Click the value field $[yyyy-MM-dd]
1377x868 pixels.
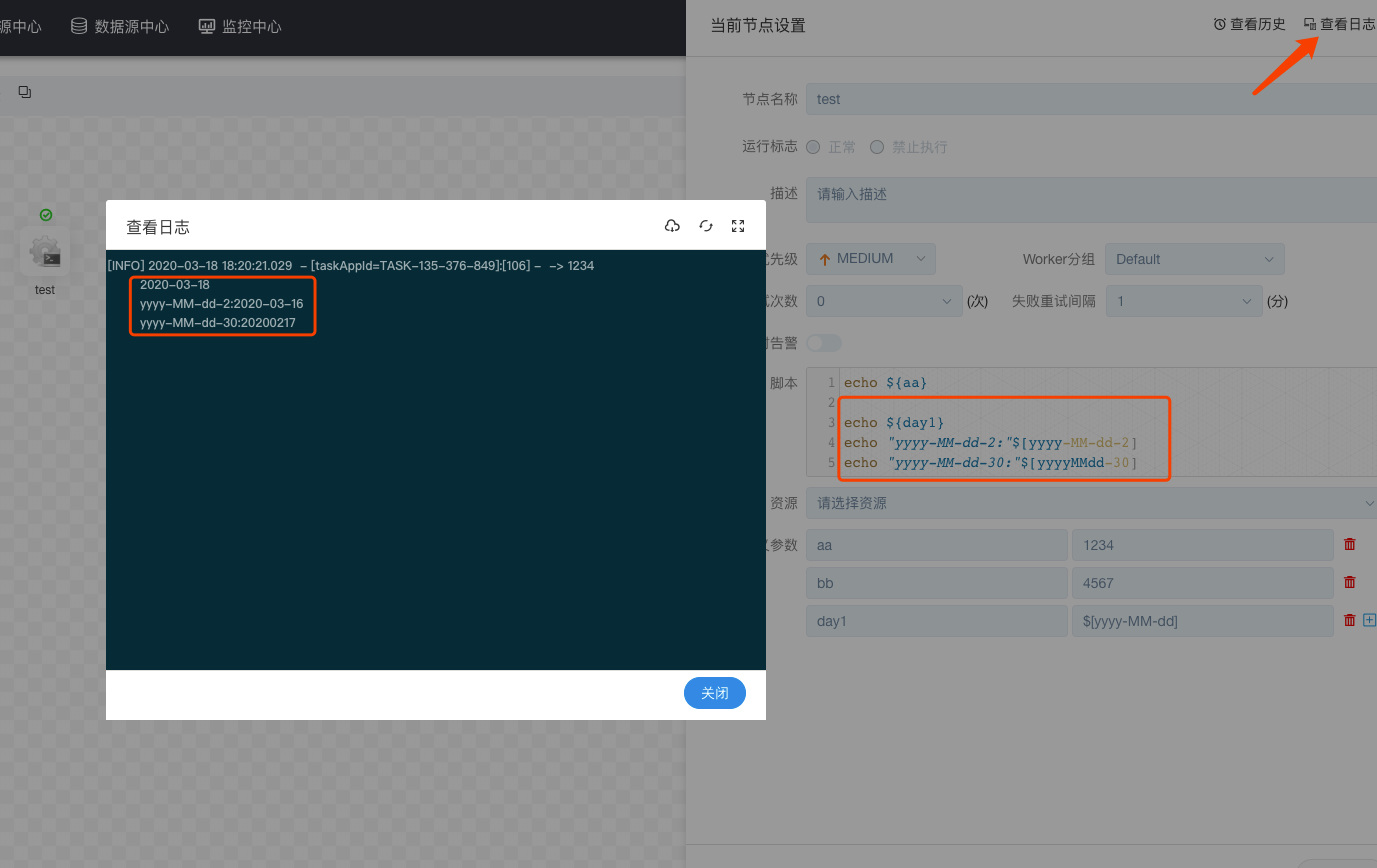click(x=1203, y=621)
